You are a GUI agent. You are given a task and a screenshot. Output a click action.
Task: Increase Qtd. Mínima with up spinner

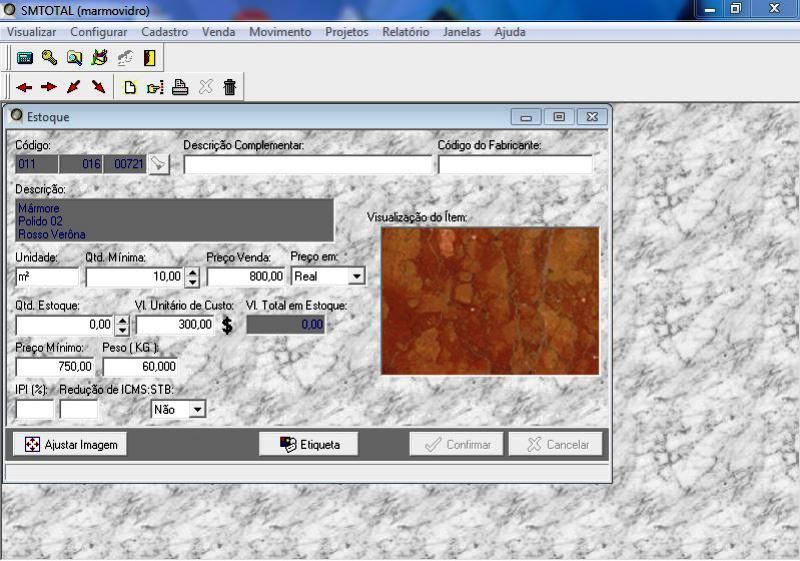tap(192, 272)
